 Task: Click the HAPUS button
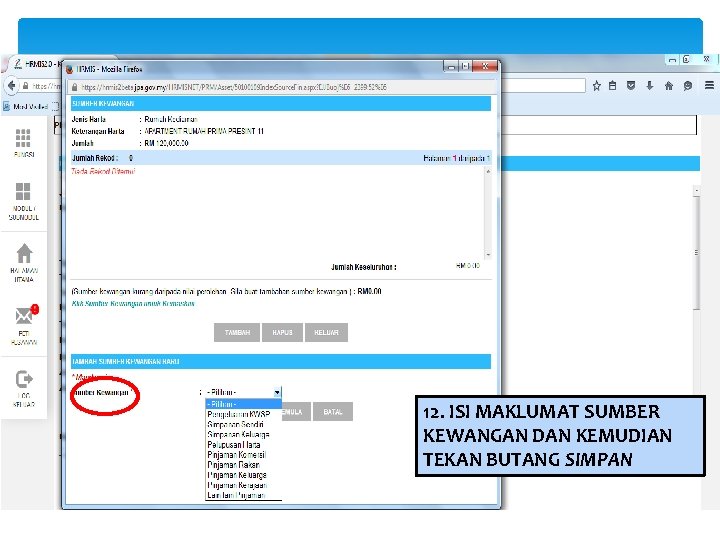pos(282,332)
